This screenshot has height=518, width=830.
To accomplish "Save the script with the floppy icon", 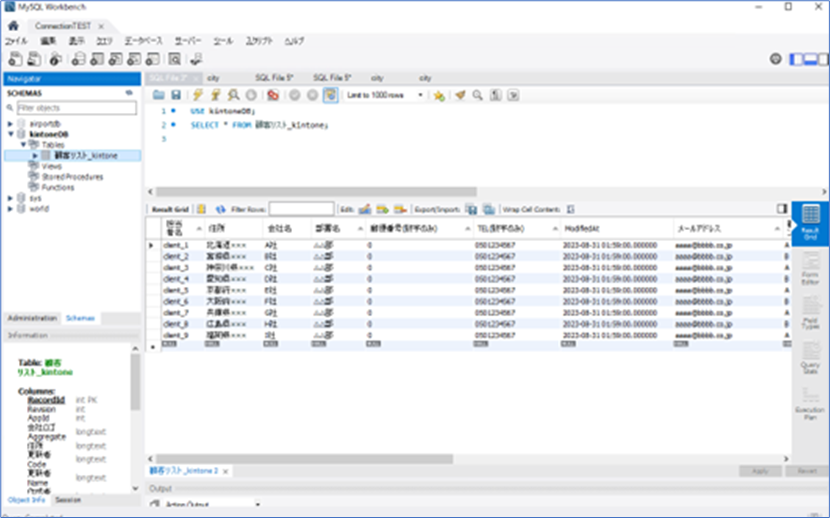I will click(x=176, y=95).
